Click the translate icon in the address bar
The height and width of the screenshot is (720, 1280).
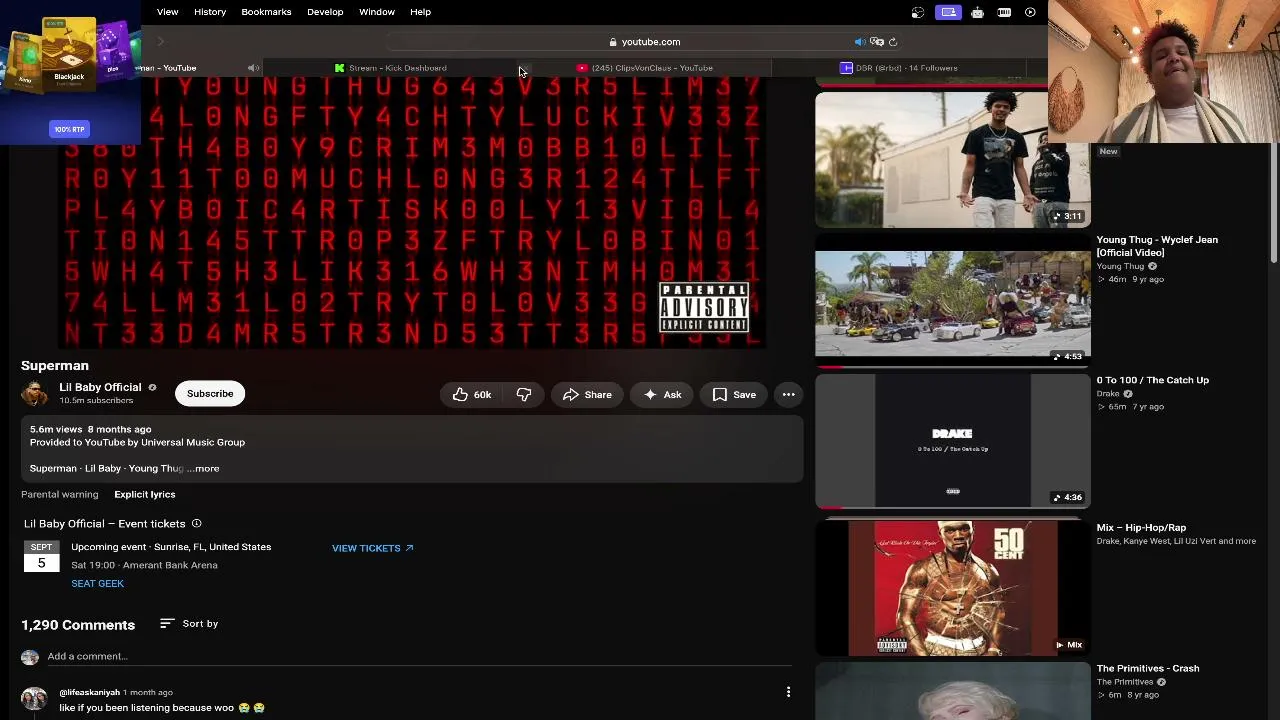point(877,42)
